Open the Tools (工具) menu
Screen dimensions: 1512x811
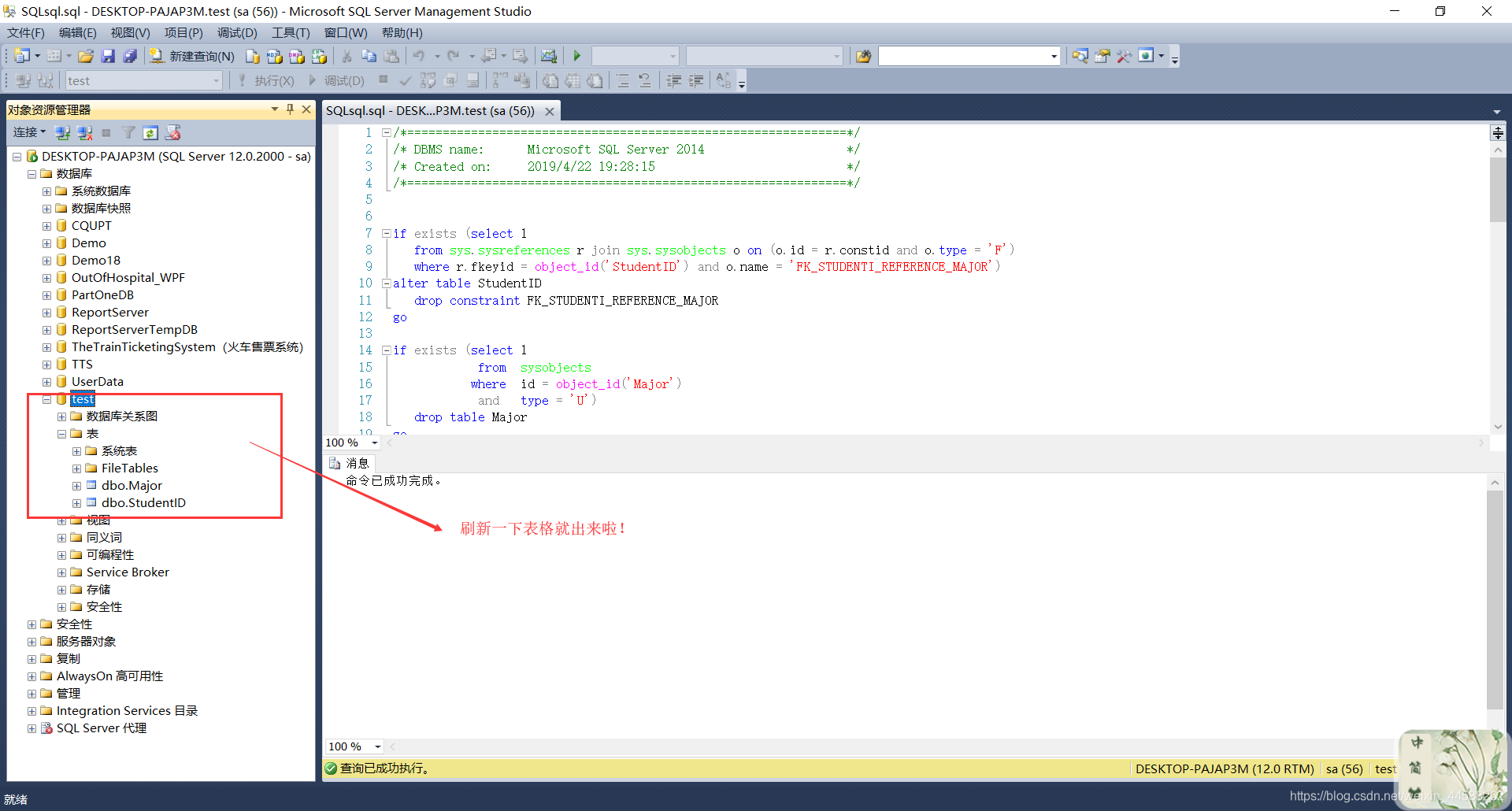291,32
